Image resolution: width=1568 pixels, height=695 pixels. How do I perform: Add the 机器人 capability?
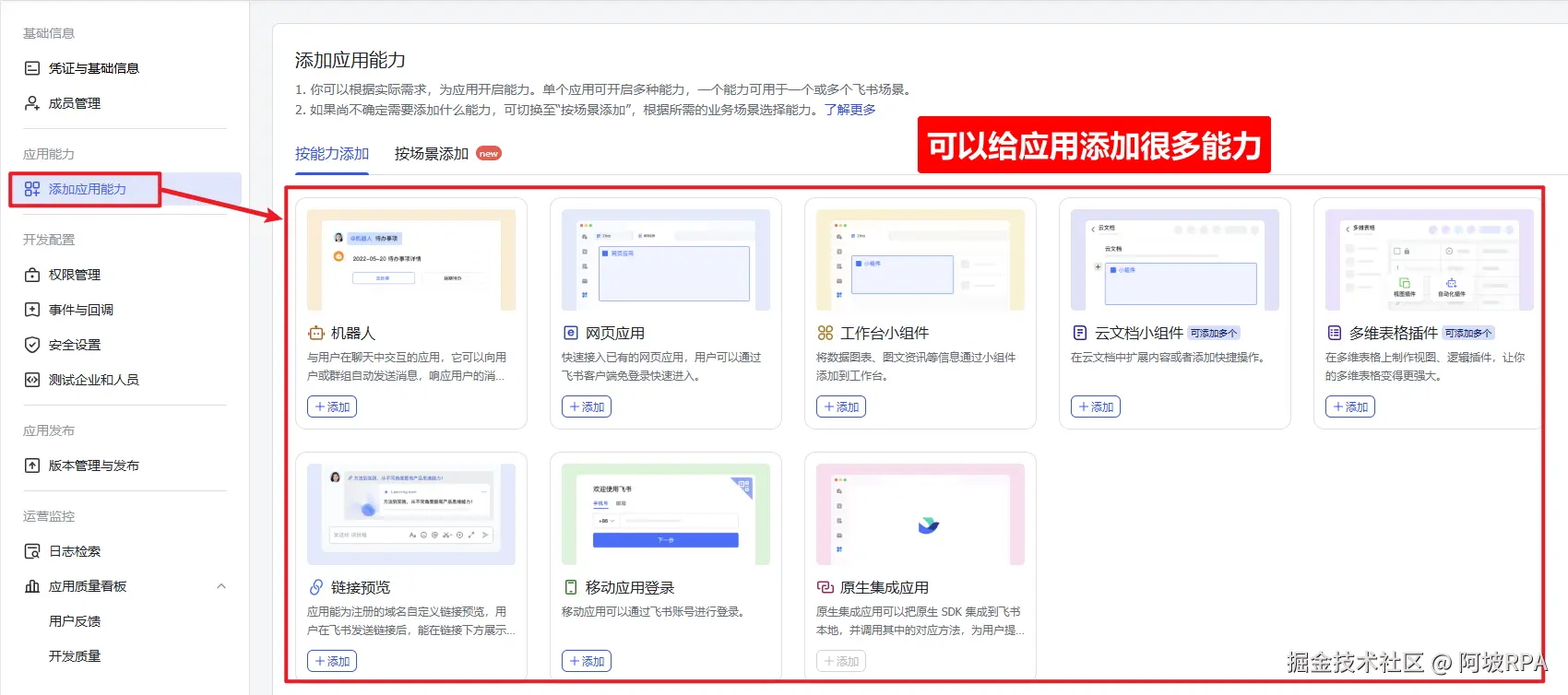(x=332, y=406)
